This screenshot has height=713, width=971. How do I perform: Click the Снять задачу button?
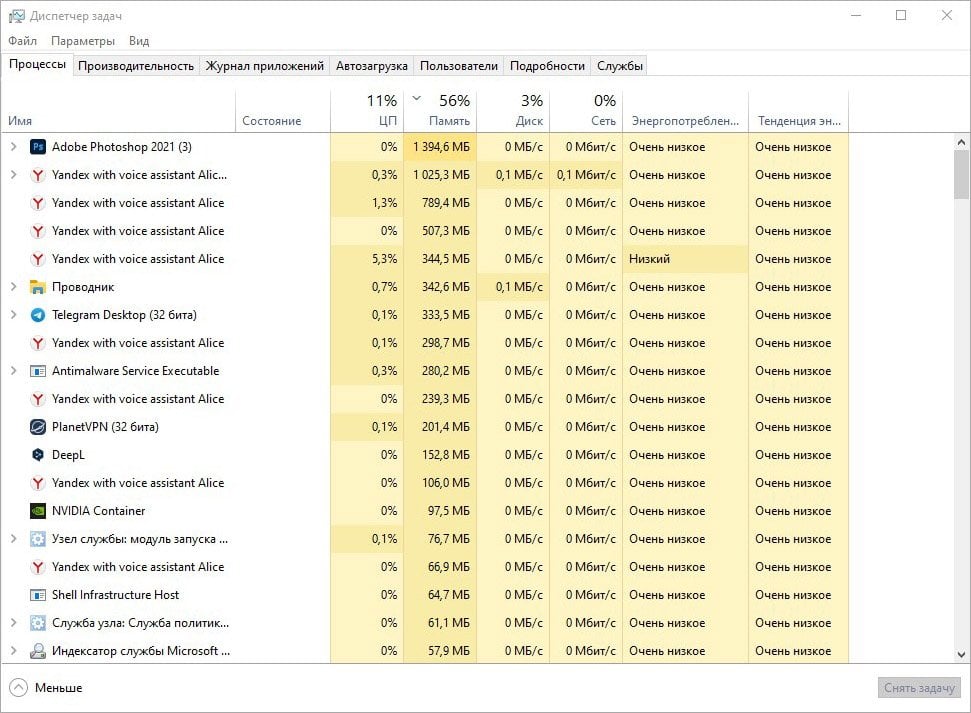919,688
